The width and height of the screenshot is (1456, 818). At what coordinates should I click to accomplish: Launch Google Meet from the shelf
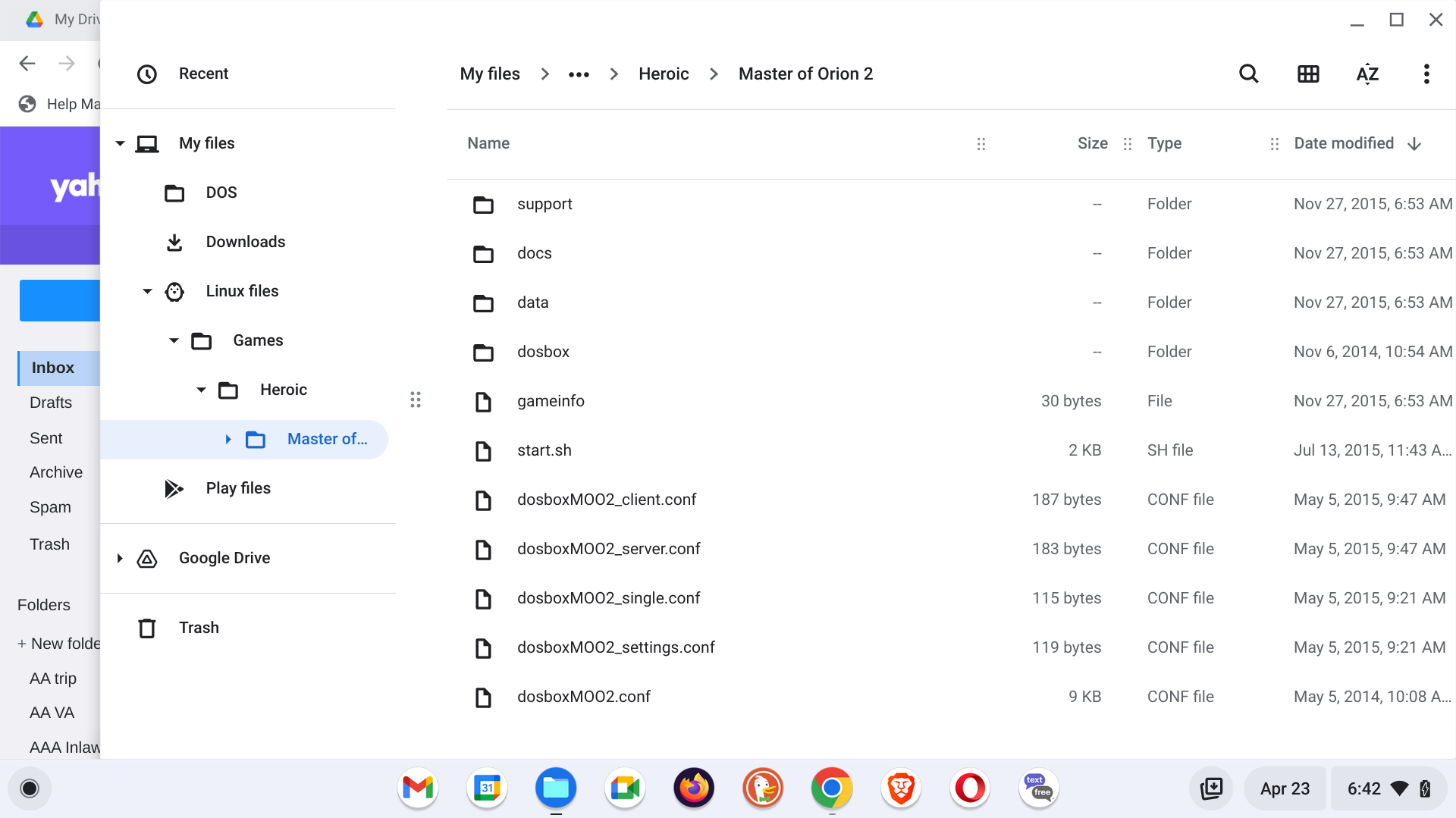(x=625, y=788)
